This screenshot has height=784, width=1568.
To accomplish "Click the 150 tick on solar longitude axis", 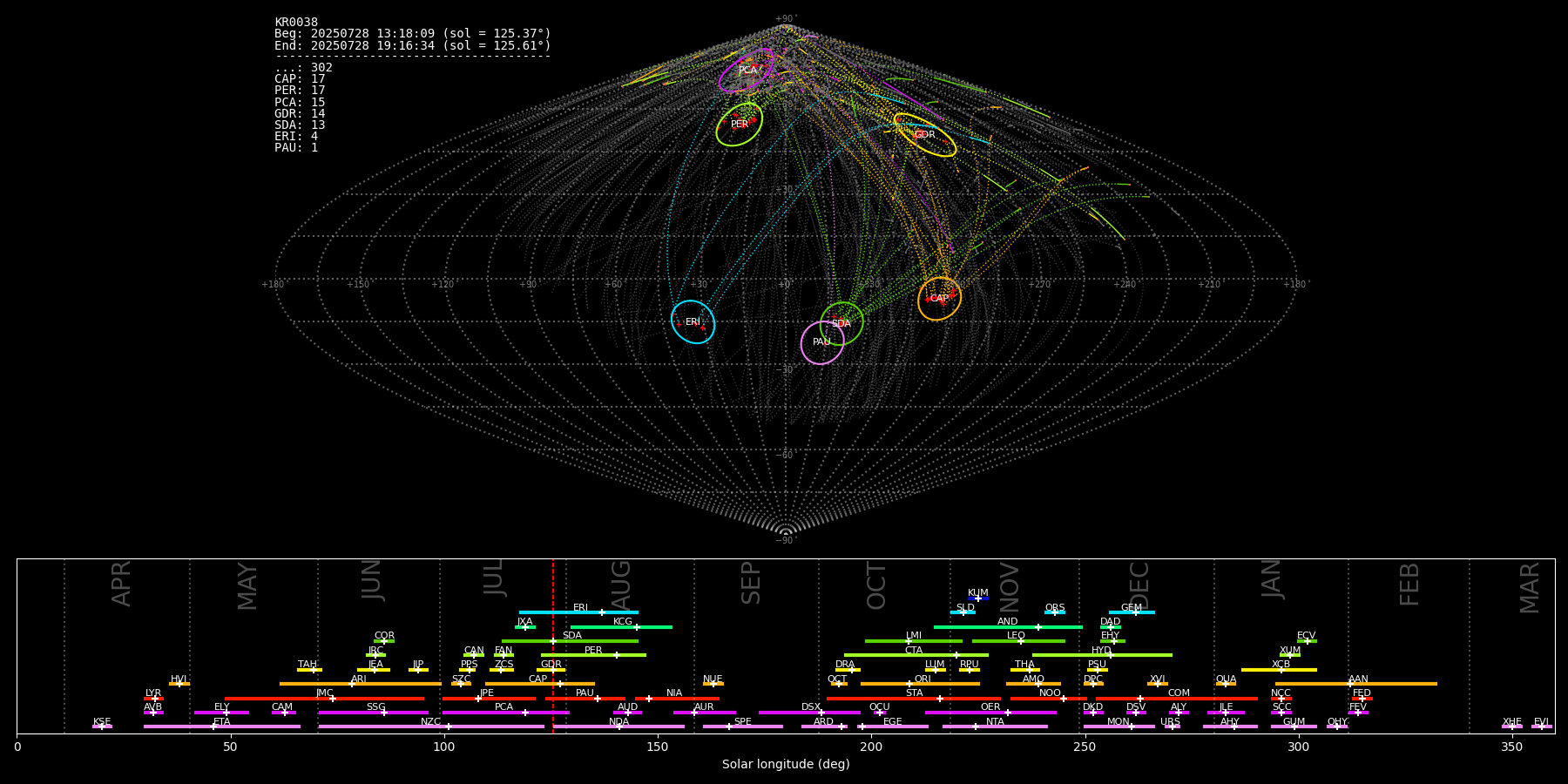I will coord(658,747).
